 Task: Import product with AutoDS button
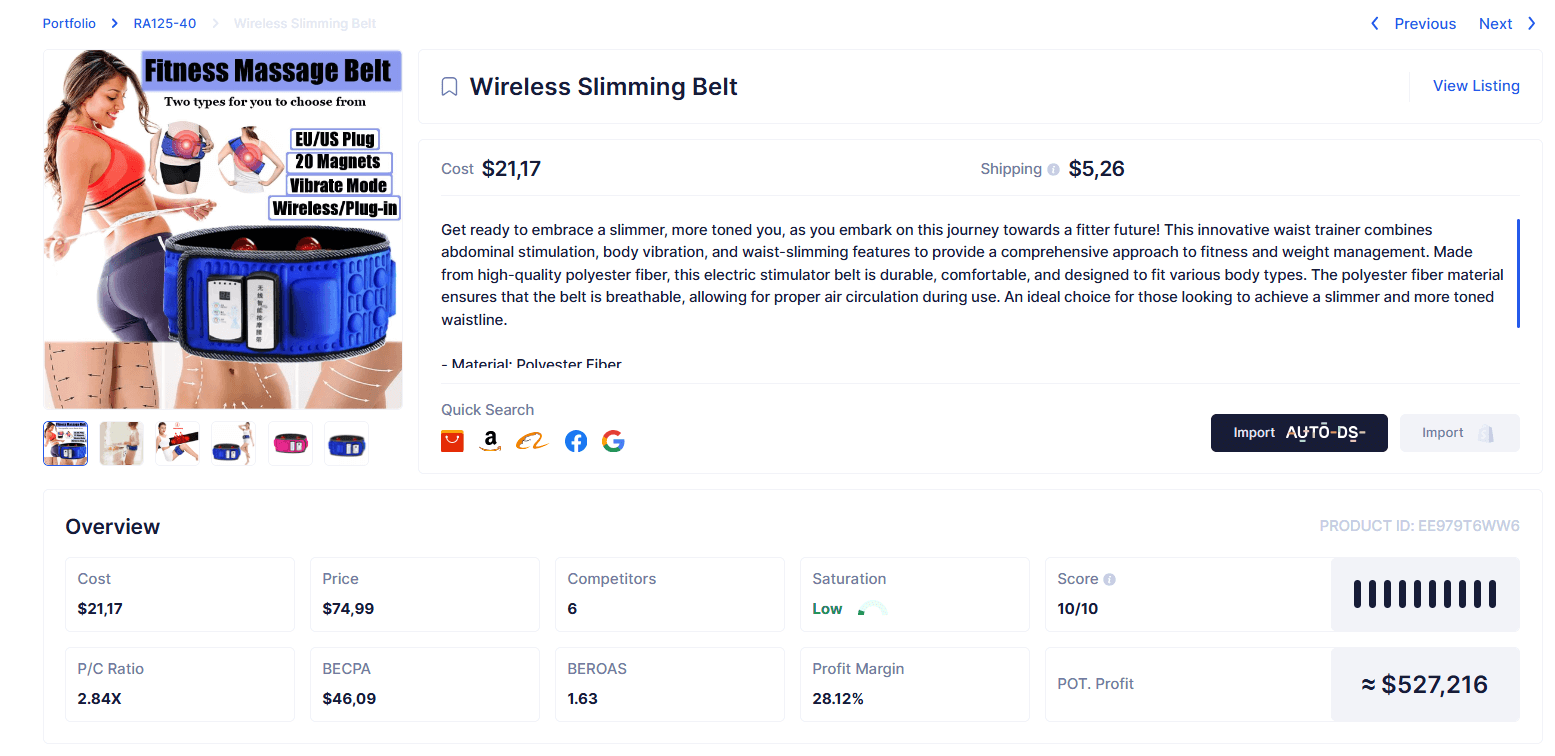point(1299,433)
